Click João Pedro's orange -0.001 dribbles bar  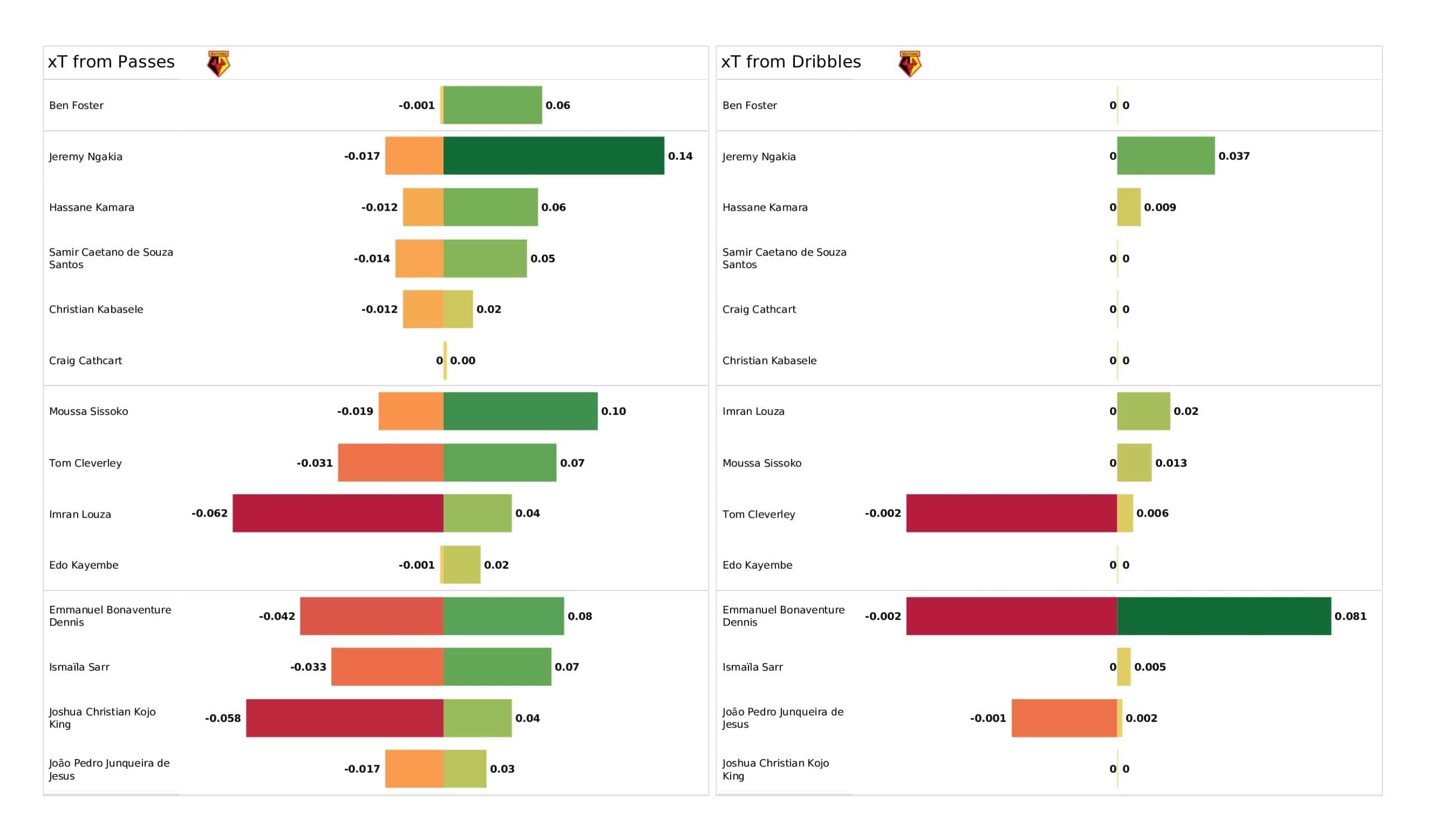tap(1064, 718)
